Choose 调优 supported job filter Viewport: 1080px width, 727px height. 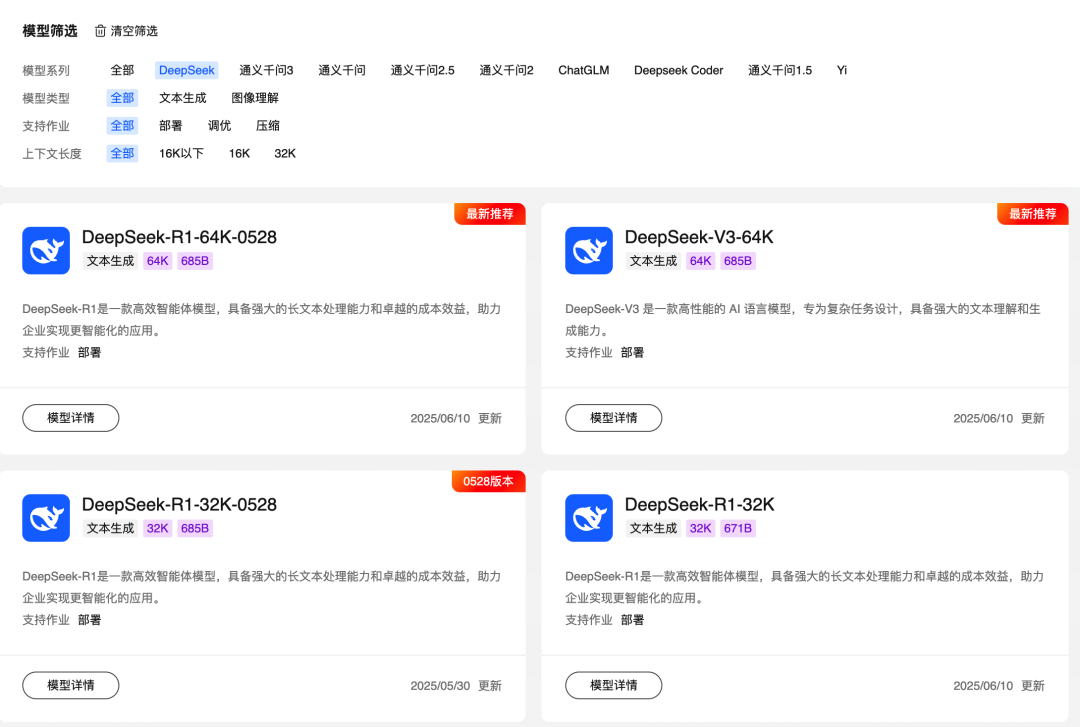(220, 125)
